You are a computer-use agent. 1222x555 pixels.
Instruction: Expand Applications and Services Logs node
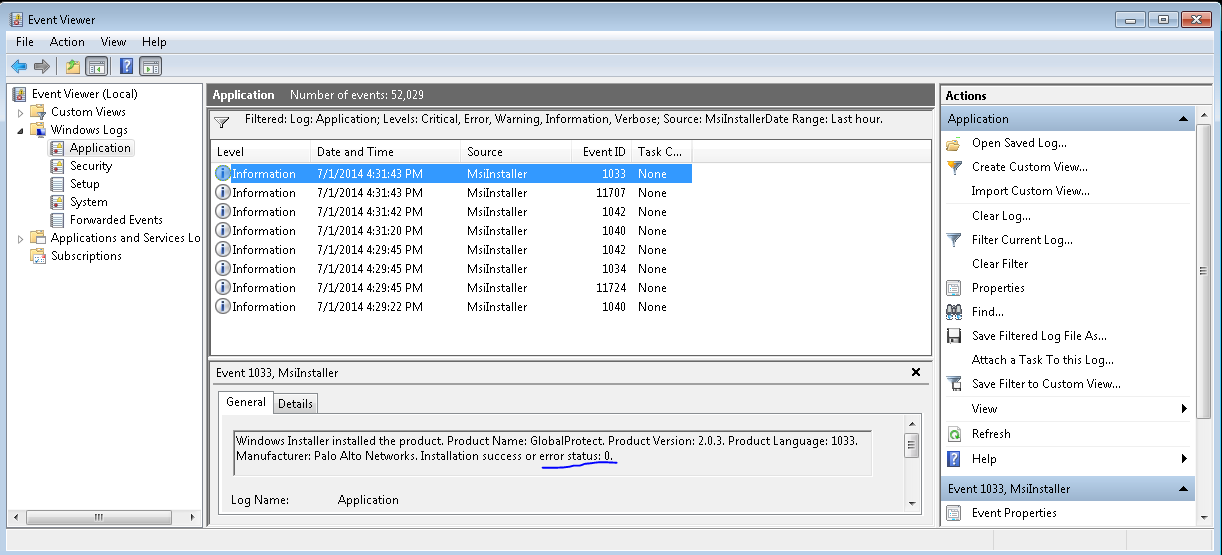click(20, 238)
